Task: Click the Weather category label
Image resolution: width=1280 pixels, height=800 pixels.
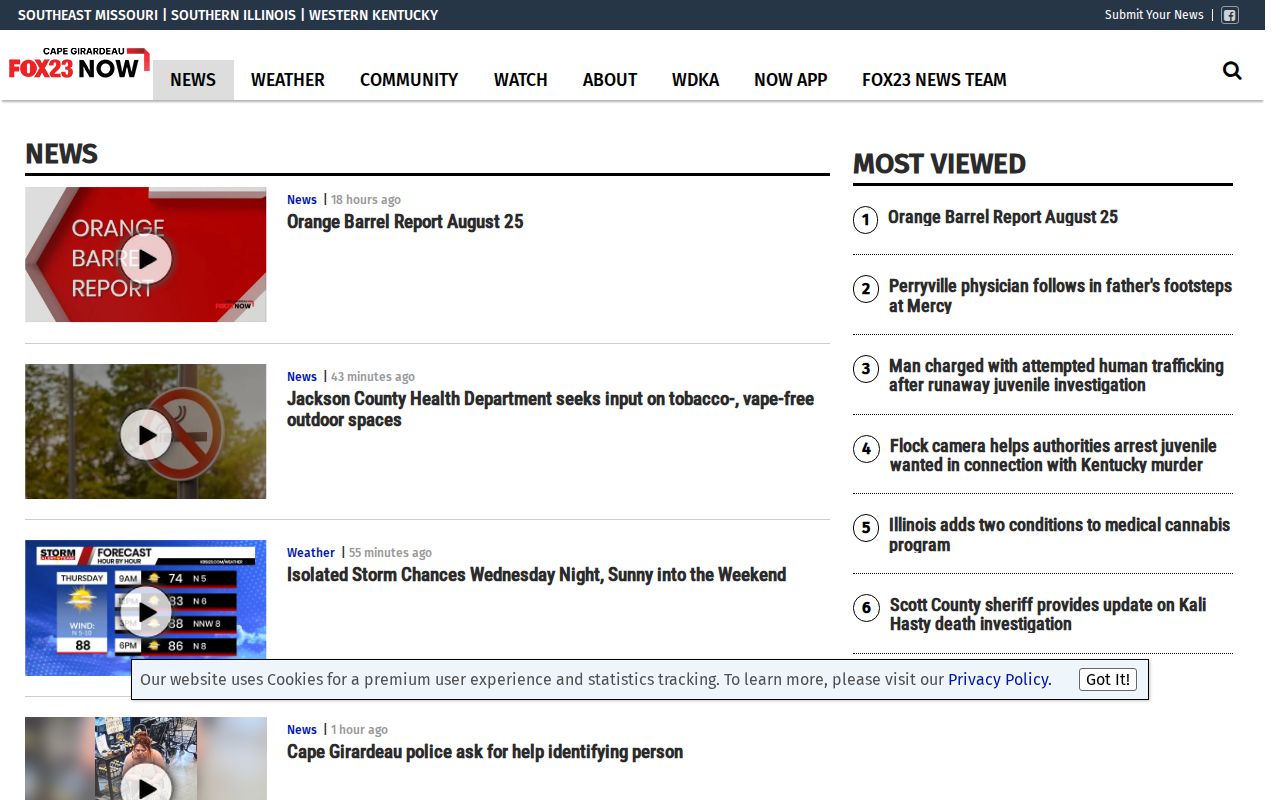Action: (311, 552)
